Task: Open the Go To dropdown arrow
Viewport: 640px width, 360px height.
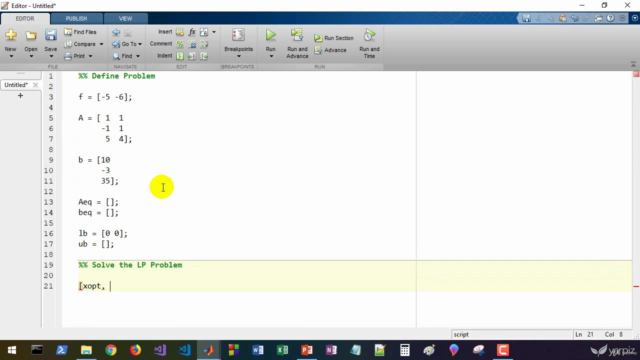Action: point(140,44)
